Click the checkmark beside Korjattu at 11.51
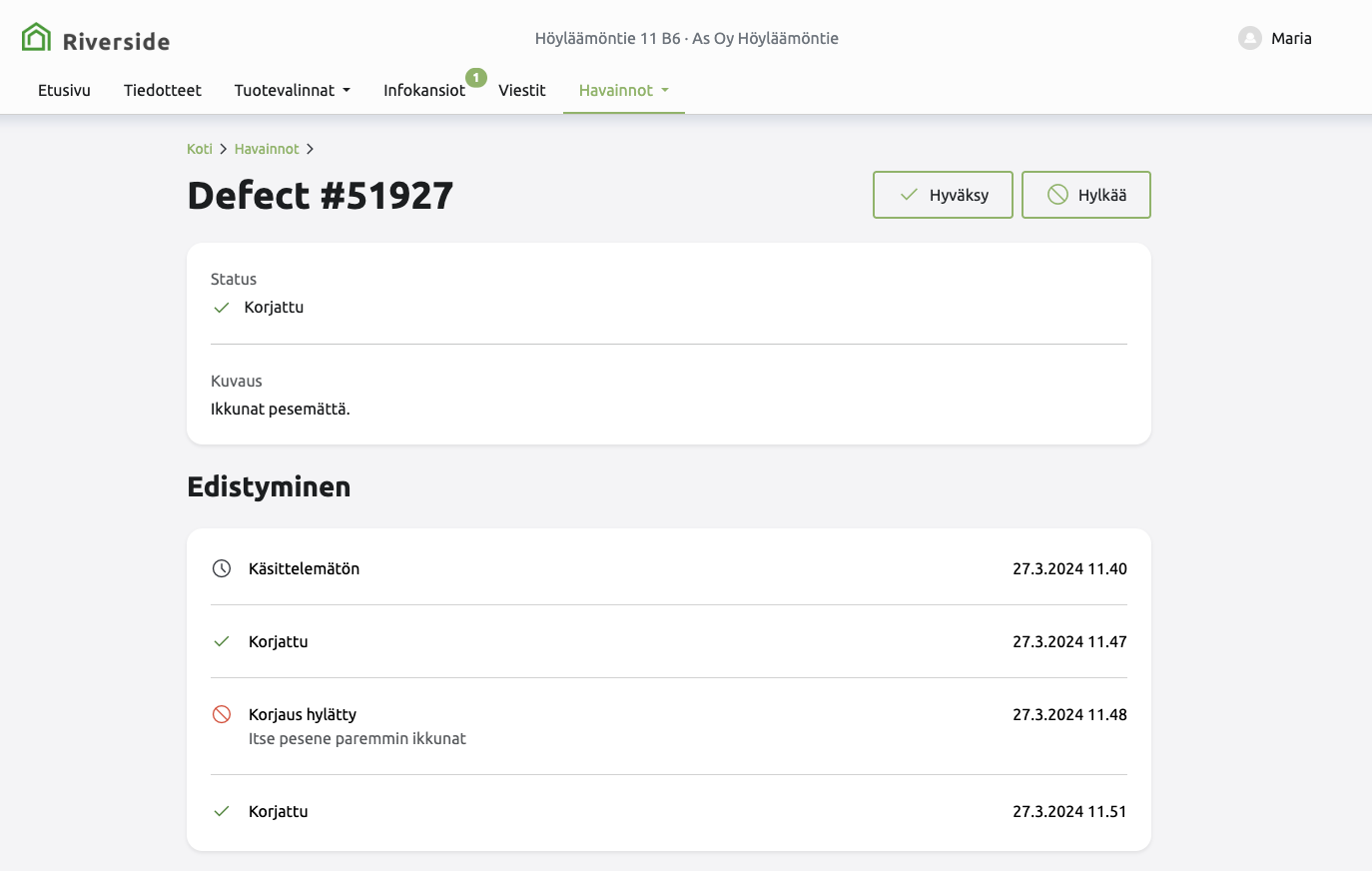This screenshot has width=1372, height=871. point(222,811)
